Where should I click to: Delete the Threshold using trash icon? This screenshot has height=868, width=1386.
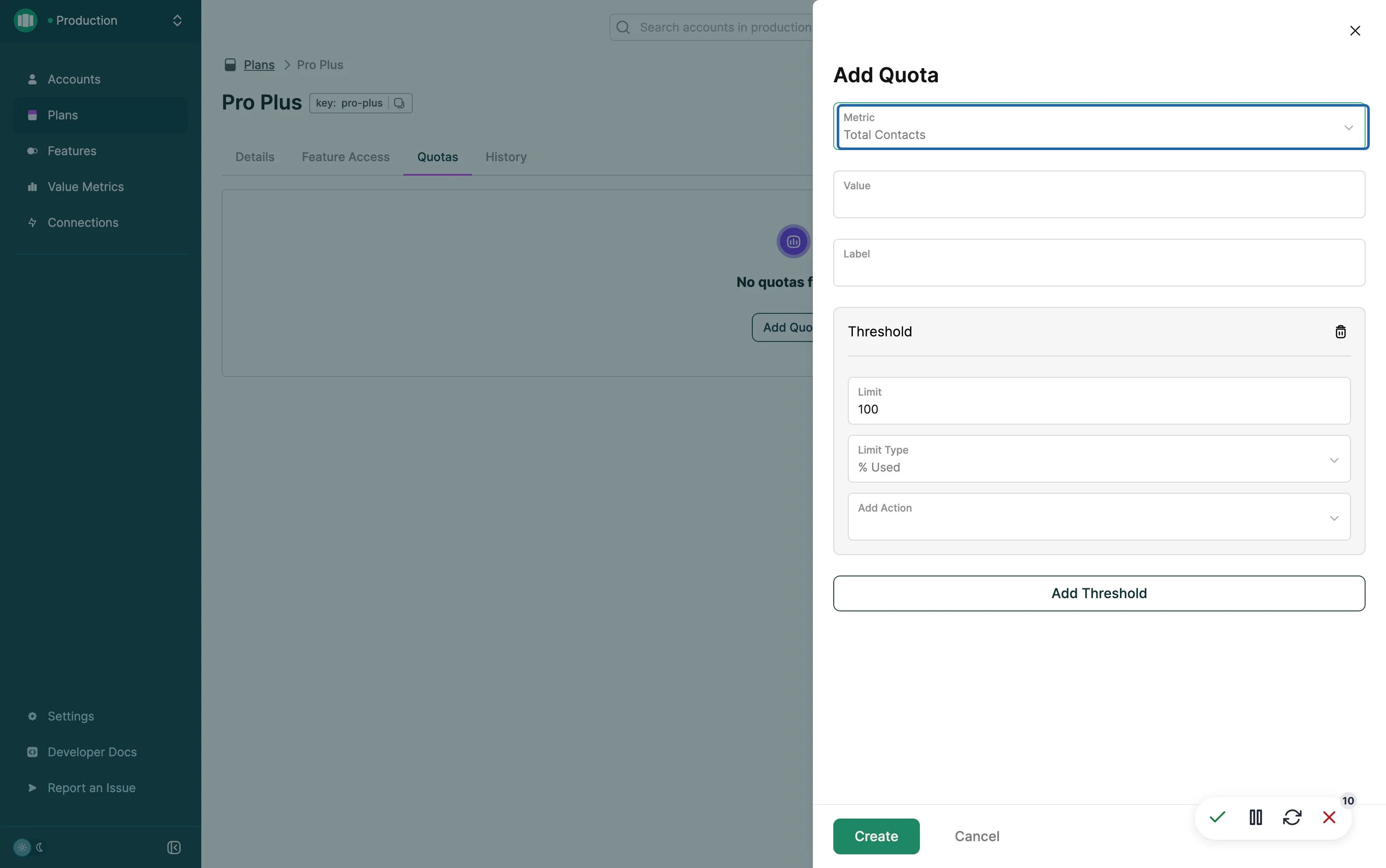[x=1340, y=332]
